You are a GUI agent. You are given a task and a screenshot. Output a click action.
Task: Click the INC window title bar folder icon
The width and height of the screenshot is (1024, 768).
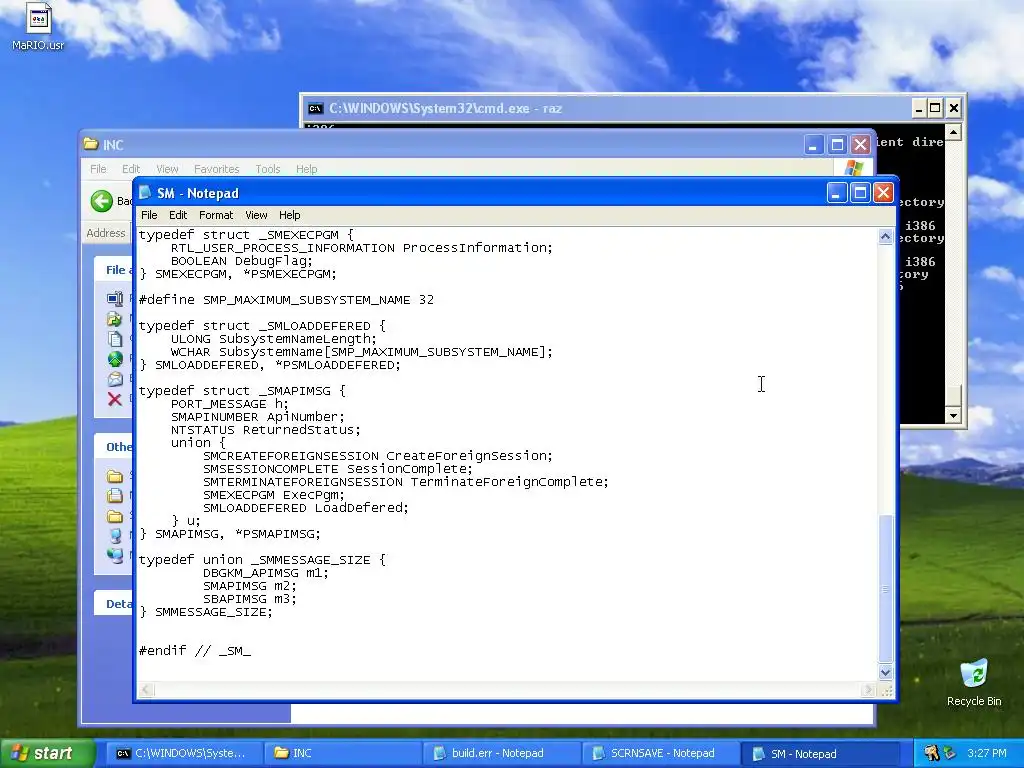click(90, 144)
